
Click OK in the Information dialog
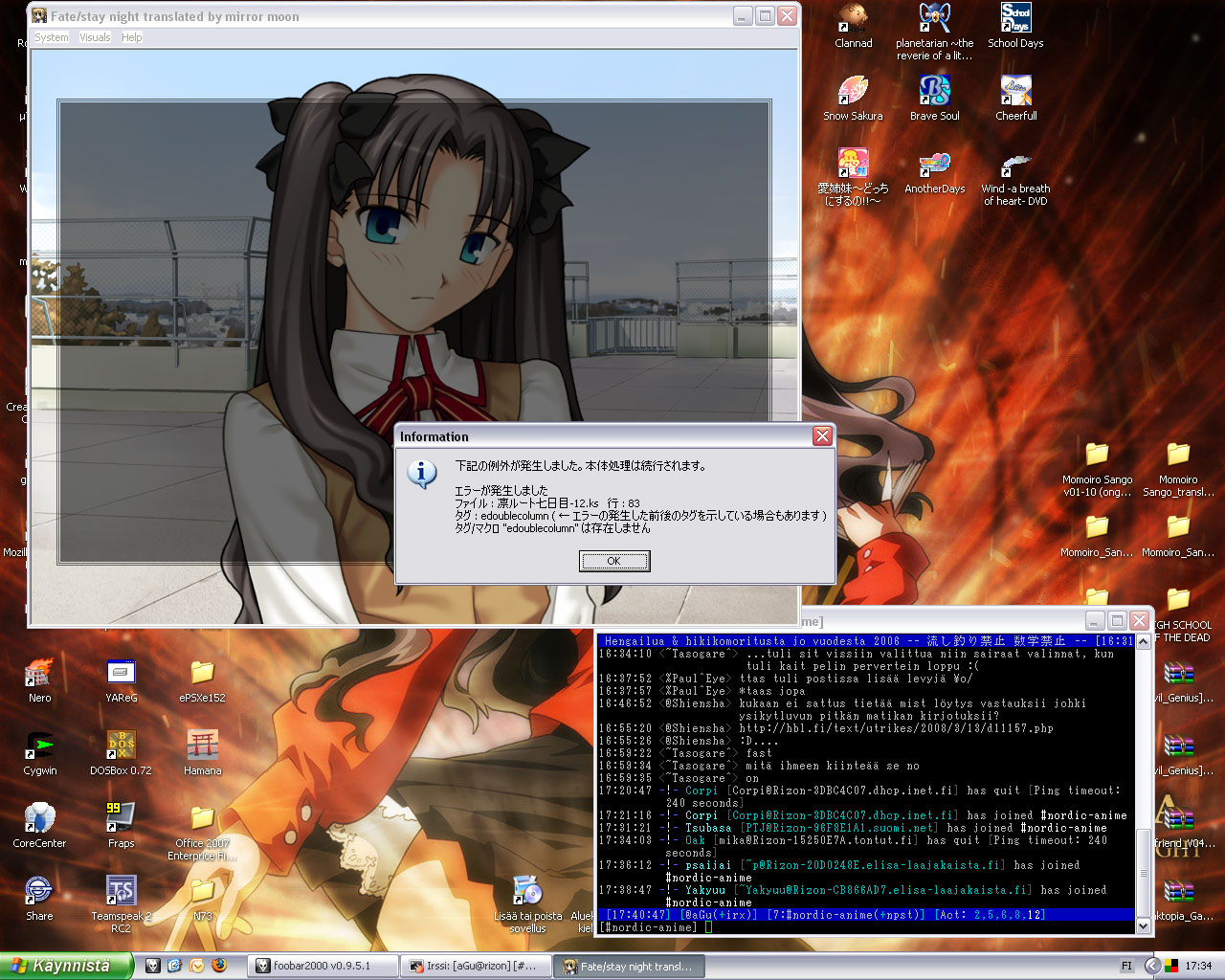tap(614, 561)
